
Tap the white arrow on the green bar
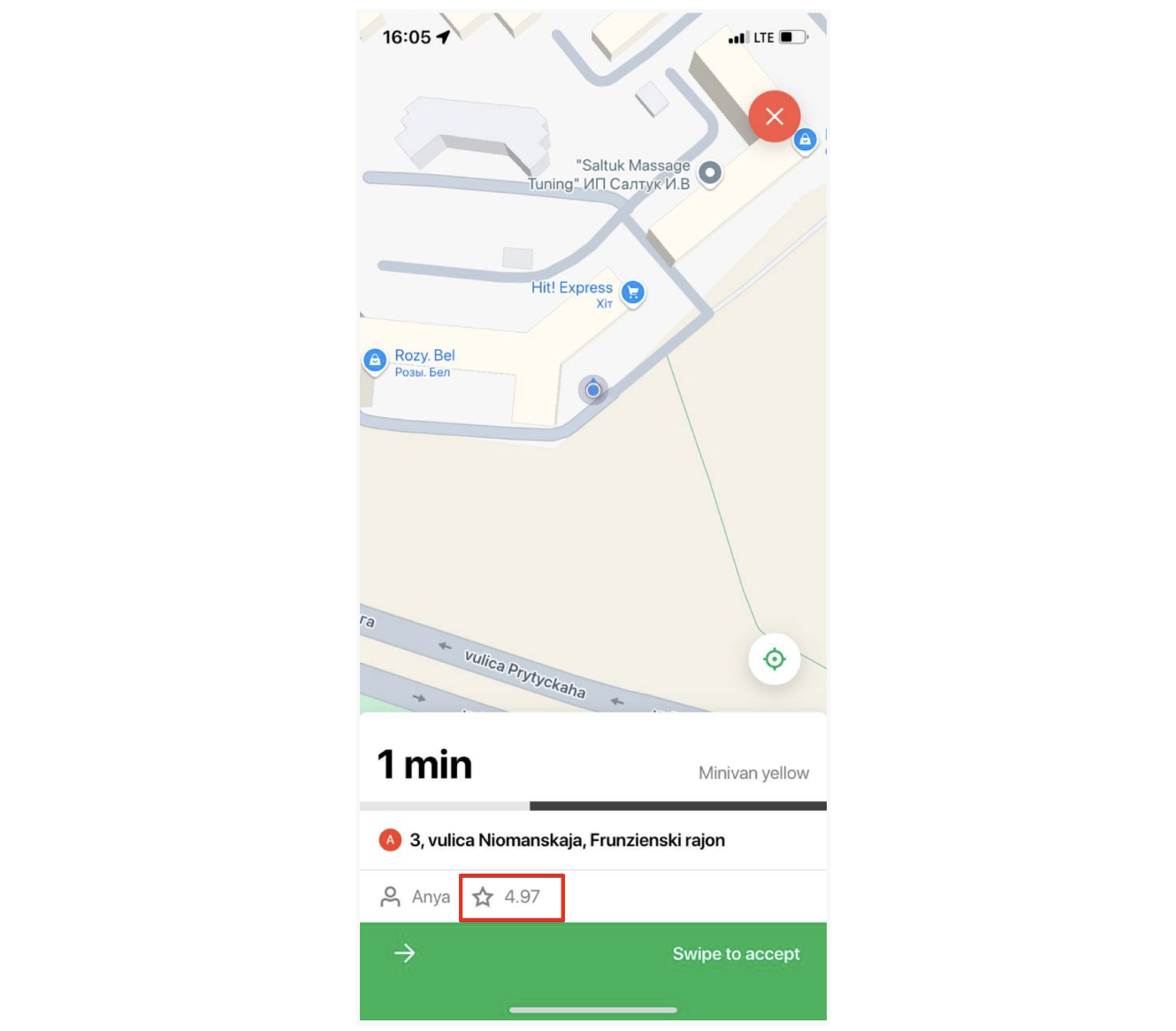pos(404,953)
